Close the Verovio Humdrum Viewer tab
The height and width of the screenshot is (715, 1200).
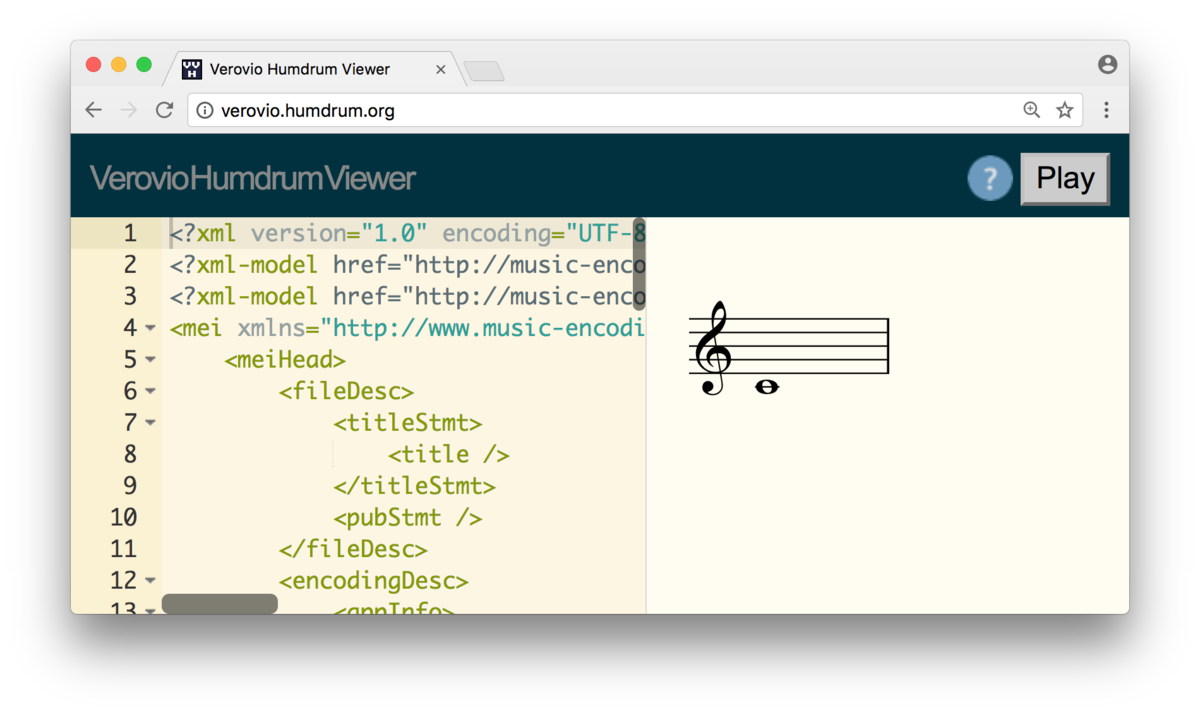[441, 69]
